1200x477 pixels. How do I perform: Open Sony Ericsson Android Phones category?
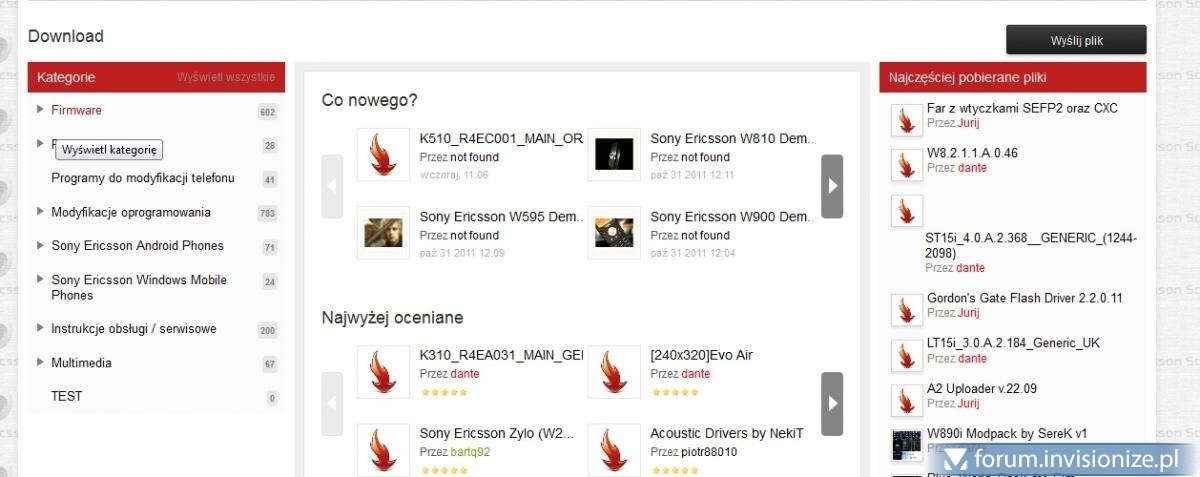pyautogui.click(x=137, y=246)
